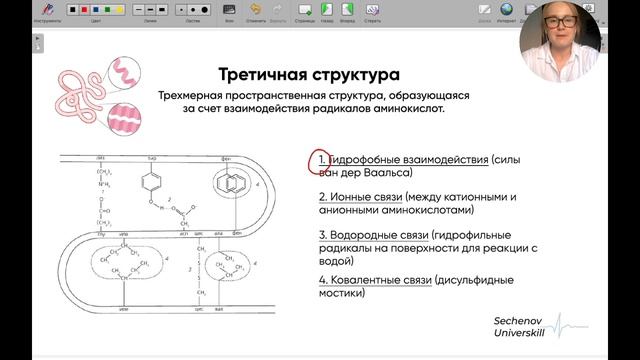Add a new page with Страницы

(x=304, y=12)
